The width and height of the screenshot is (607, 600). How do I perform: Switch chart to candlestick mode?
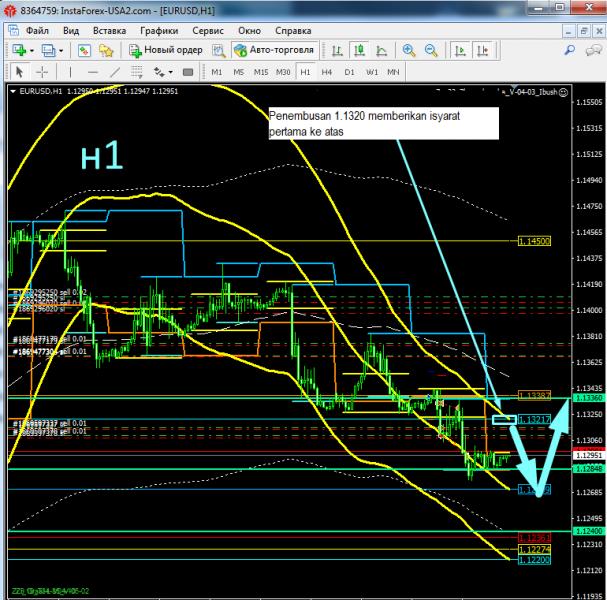click(360, 50)
